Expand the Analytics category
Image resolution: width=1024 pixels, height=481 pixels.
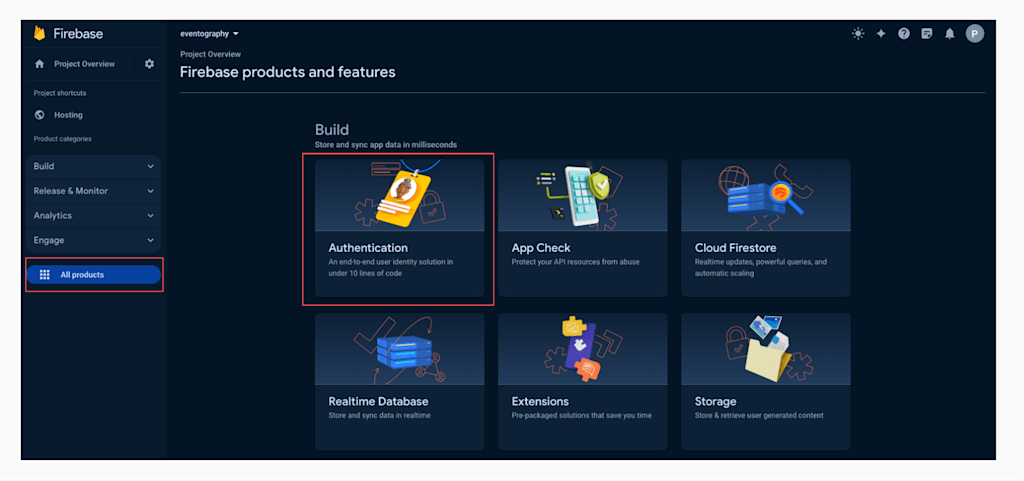pos(94,215)
